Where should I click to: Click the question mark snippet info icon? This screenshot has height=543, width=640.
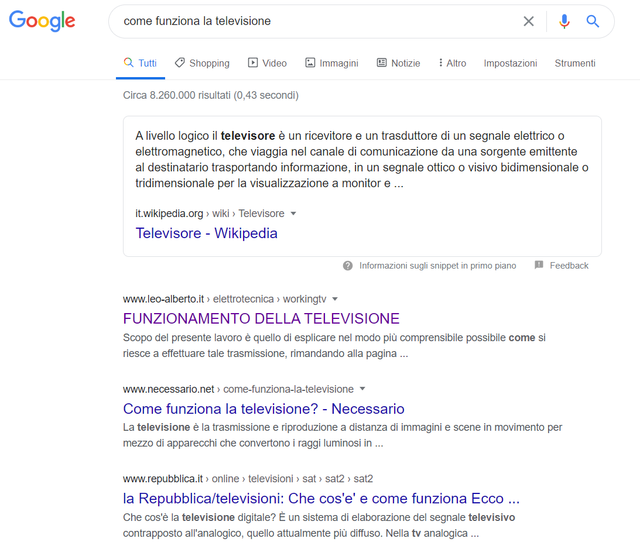click(x=348, y=266)
